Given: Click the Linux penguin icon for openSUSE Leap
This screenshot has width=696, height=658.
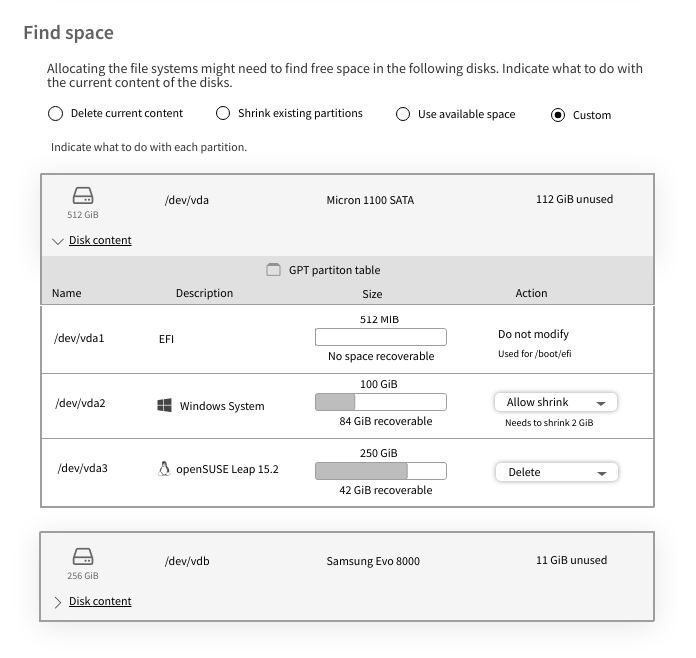Looking at the screenshot, I should tap(164, 469).
